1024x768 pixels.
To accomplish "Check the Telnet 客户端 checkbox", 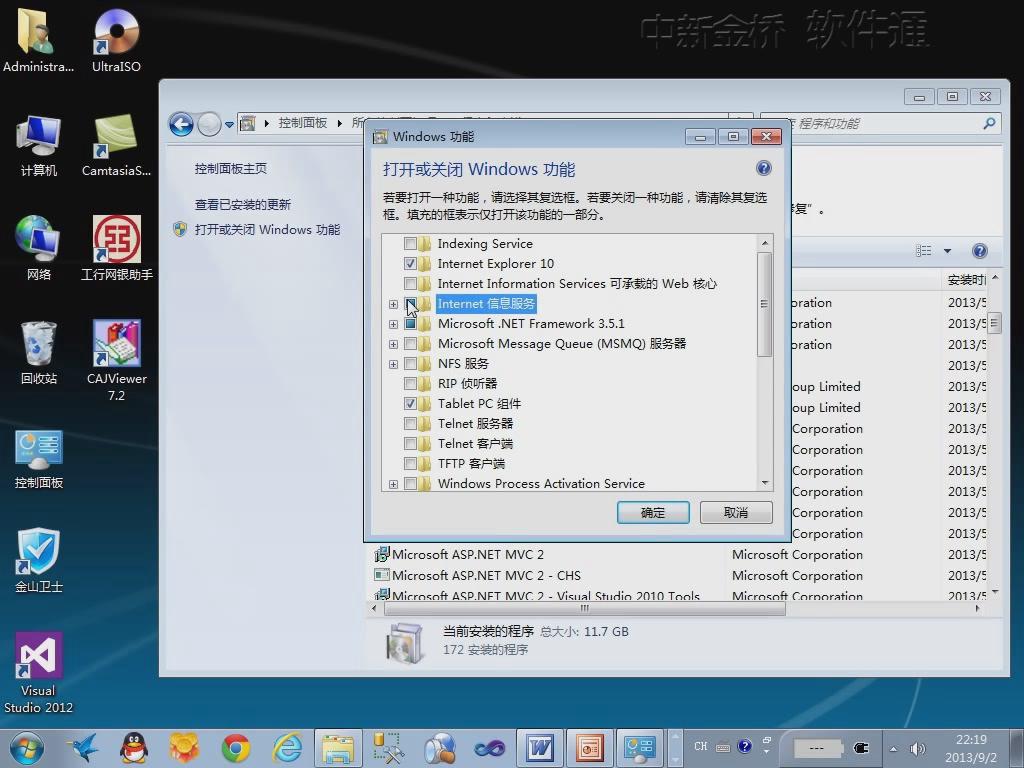I will pos(410,443).
